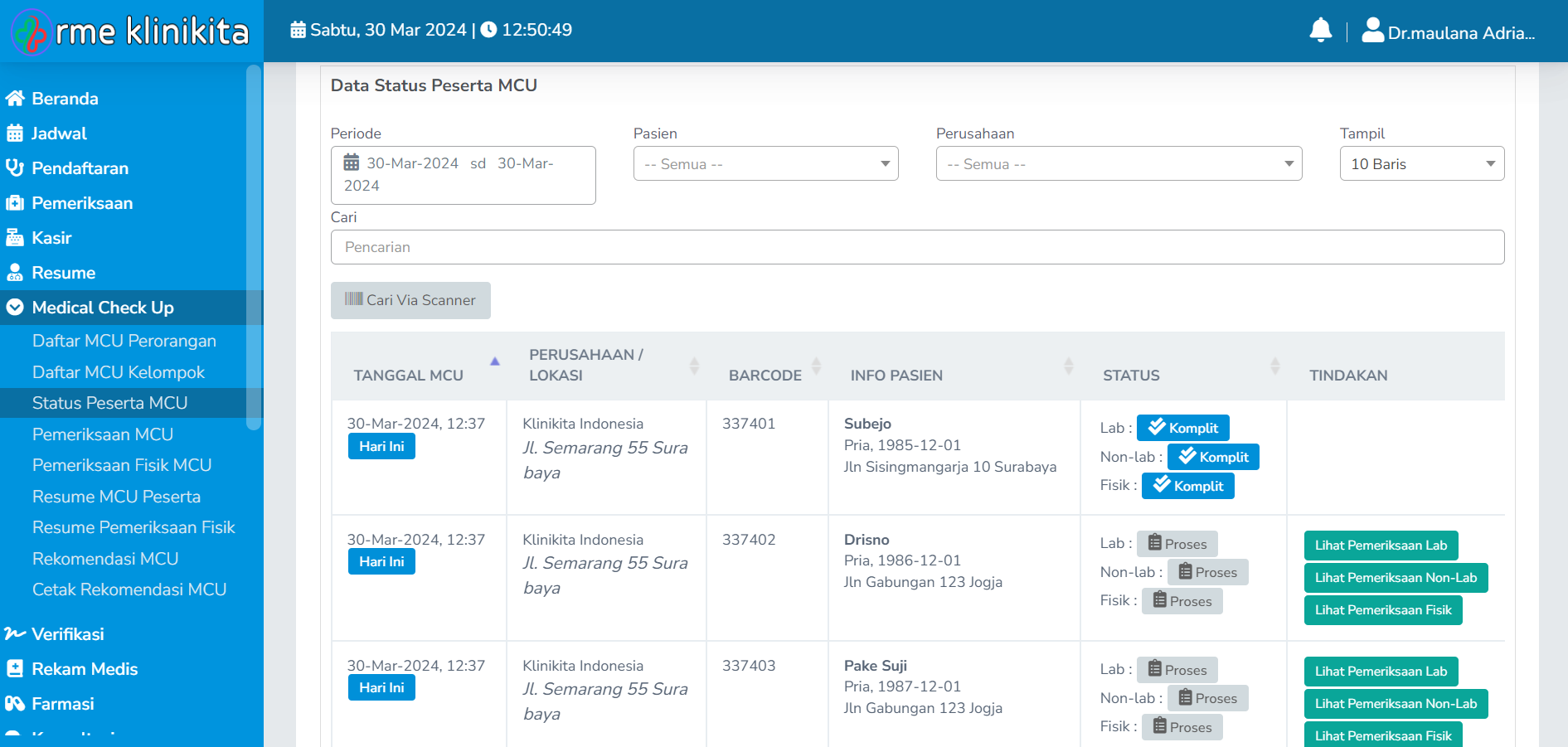This screenshot has width=1568, height=747.
Task: Click the Cari Via Scanner button
Action: (x=410, y=300)
